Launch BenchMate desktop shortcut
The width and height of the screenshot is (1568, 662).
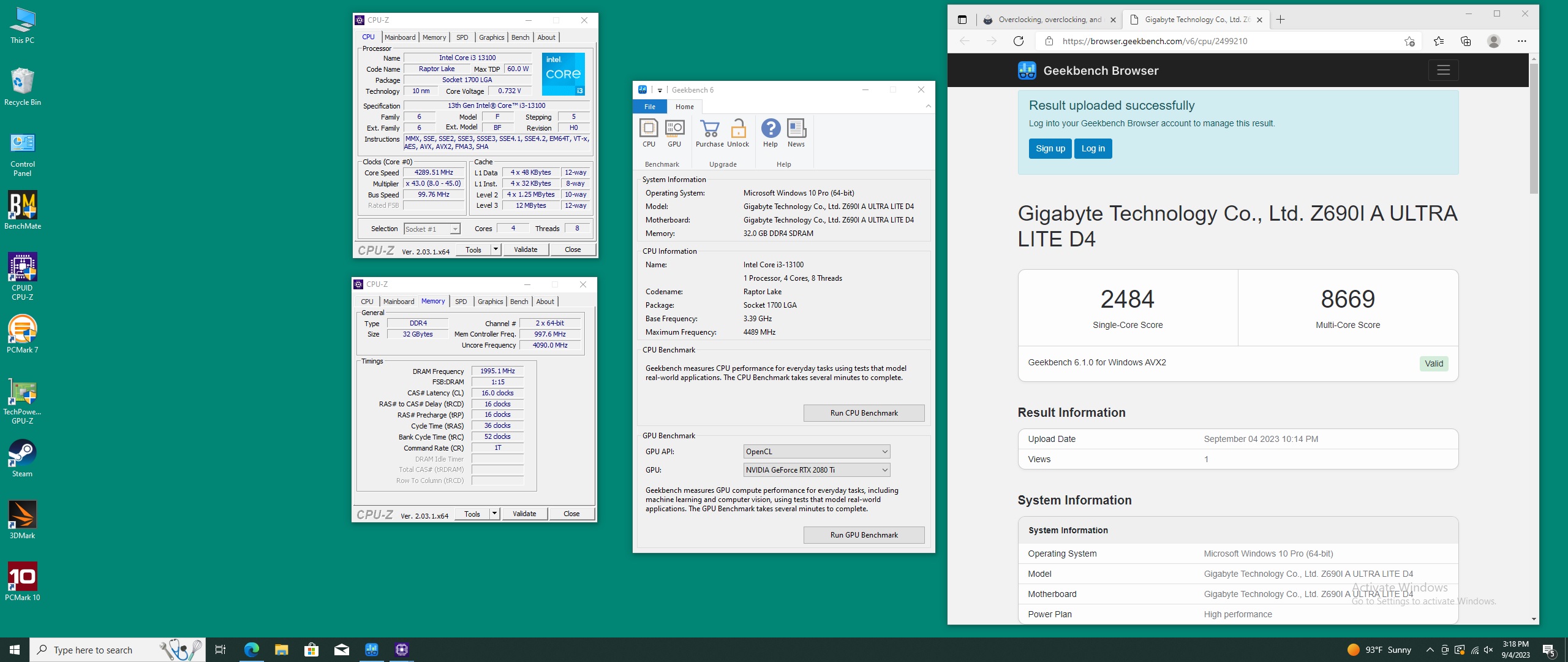23,210
